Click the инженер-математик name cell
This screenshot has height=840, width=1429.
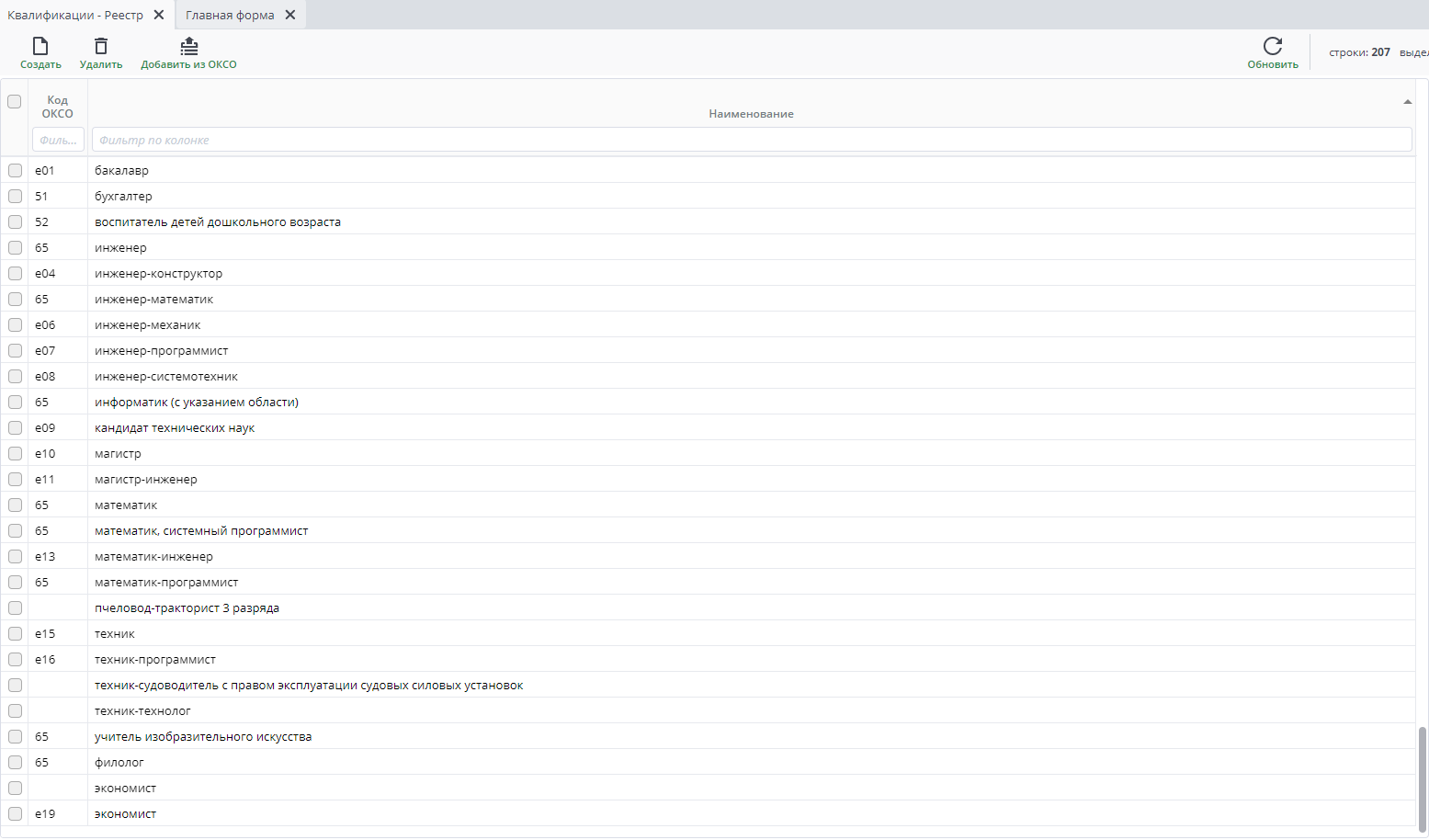[751, 299]
